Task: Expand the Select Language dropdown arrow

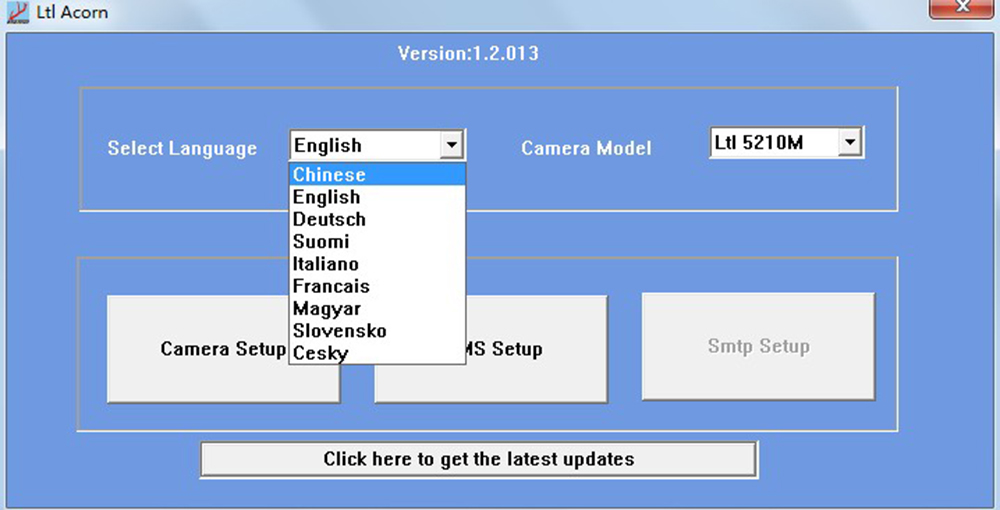Action: (x=452, y=146)
